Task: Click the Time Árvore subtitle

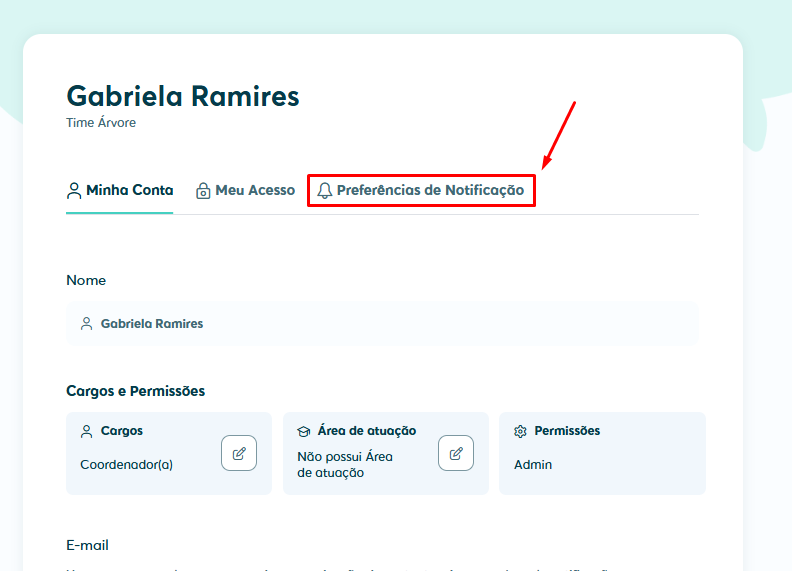Action: coord(101,123)
